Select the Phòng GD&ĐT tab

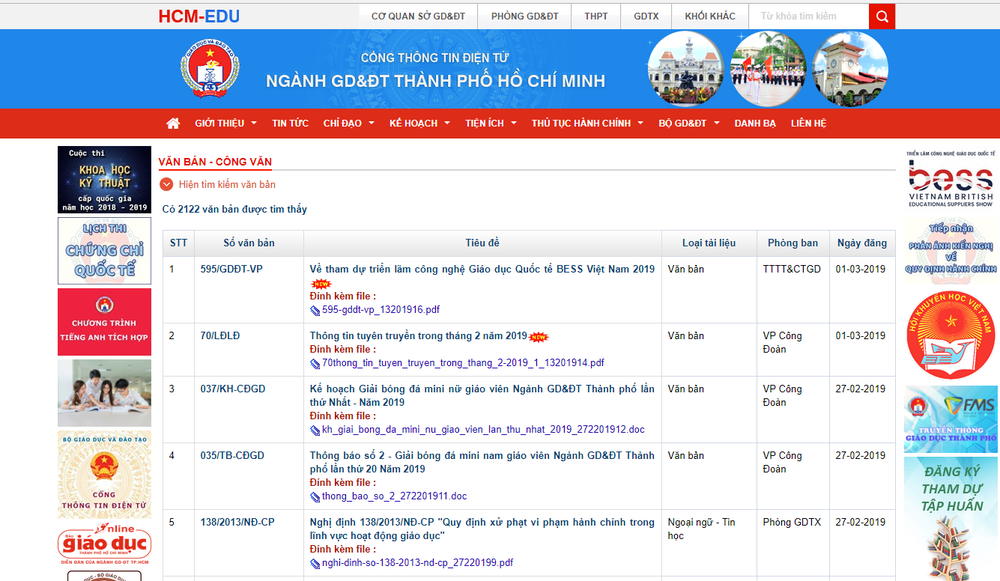pos(525,17)
